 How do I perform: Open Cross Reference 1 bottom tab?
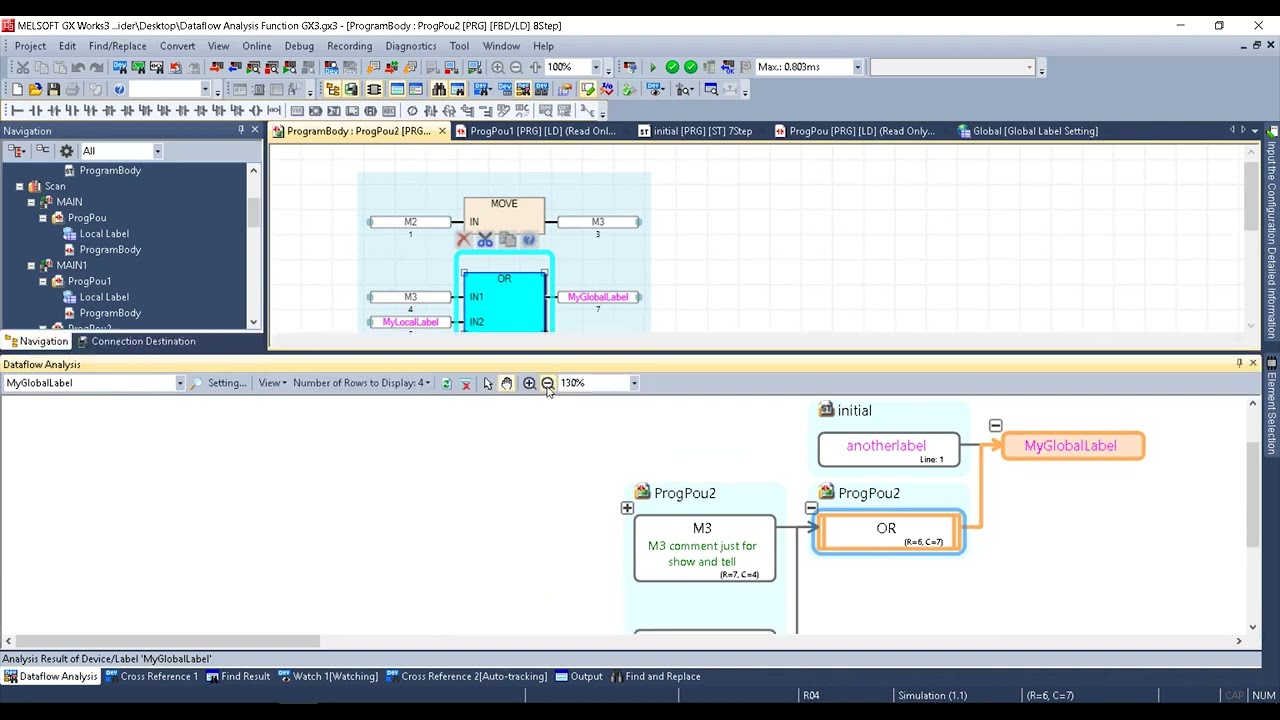(x=152, y=677)
